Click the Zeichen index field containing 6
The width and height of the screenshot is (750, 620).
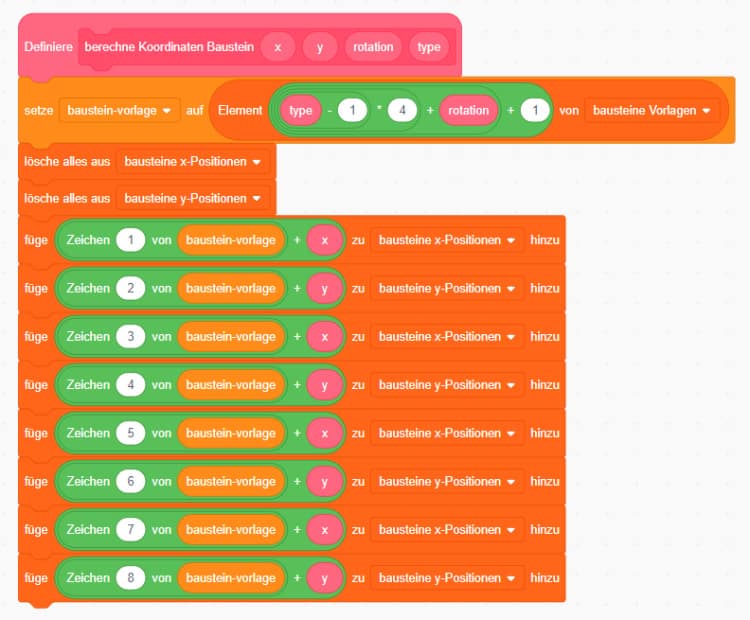coord(131,482)
